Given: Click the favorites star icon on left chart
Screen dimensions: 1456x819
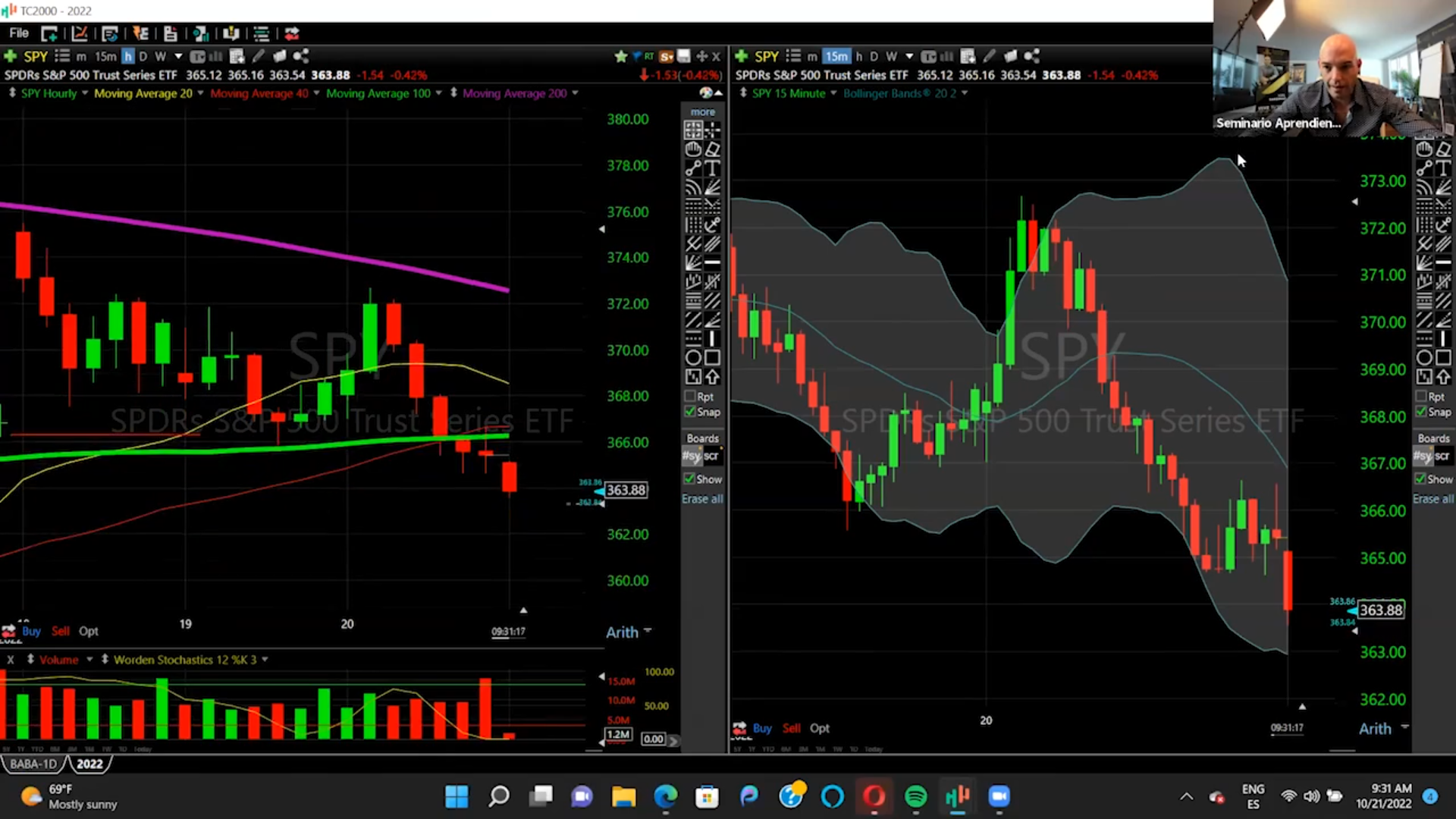Looking at the screenshot, I should pyautogui.click(x=621, y=56).
